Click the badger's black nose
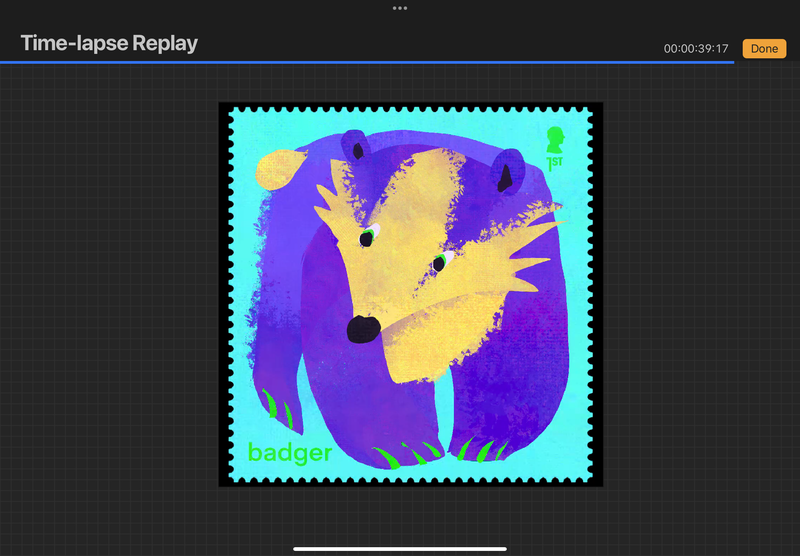Image resolution: width=800 pixels, height=556 pixels. pyautogui.click(x=362, y=328)
